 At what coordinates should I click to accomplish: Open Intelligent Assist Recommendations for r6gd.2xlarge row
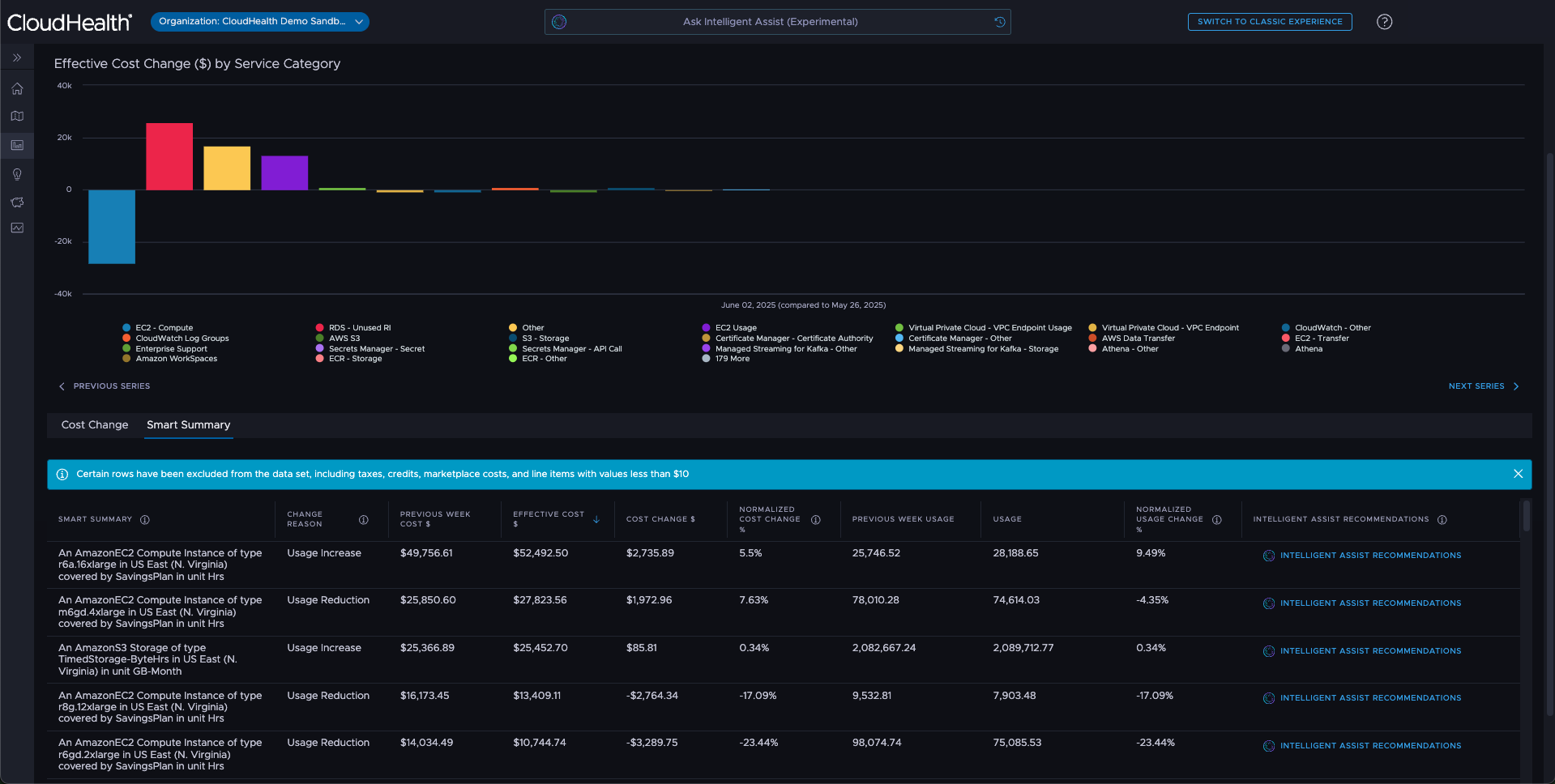point(1362,746)
